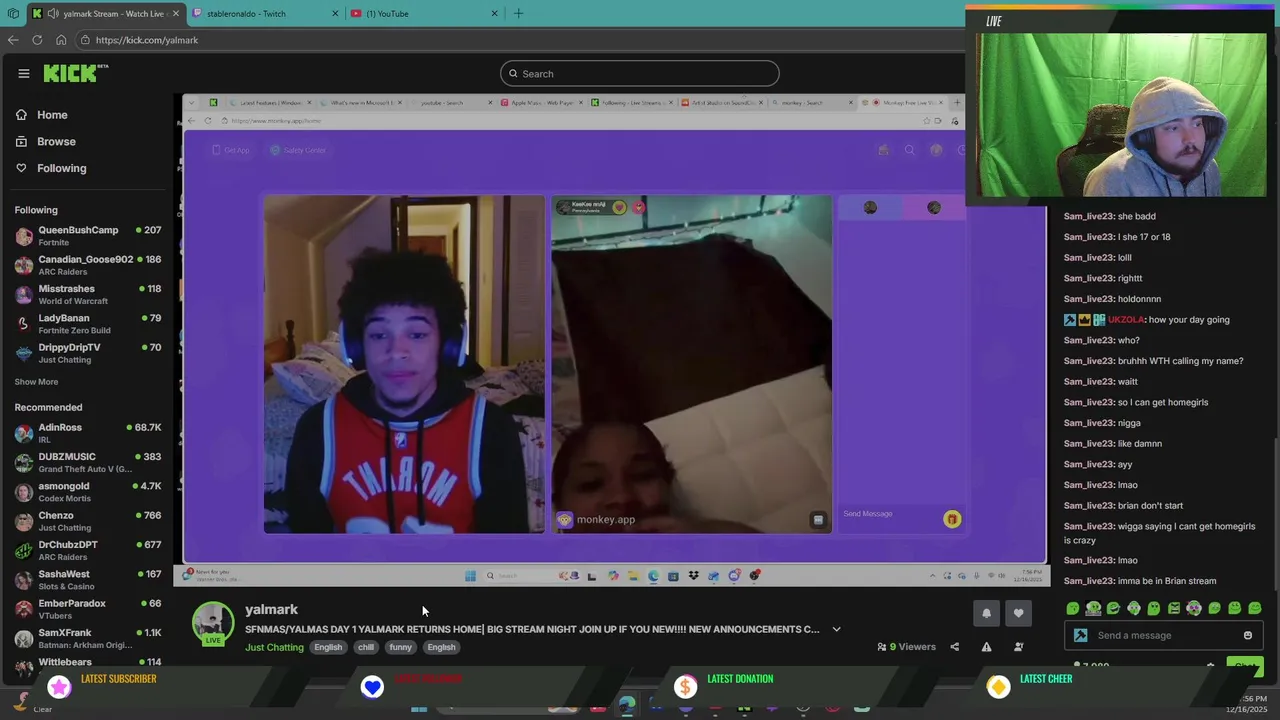This screenshot has width=1280, height=720.
Task: Open yalmark channel name link
Action: (x=271, y=609)
